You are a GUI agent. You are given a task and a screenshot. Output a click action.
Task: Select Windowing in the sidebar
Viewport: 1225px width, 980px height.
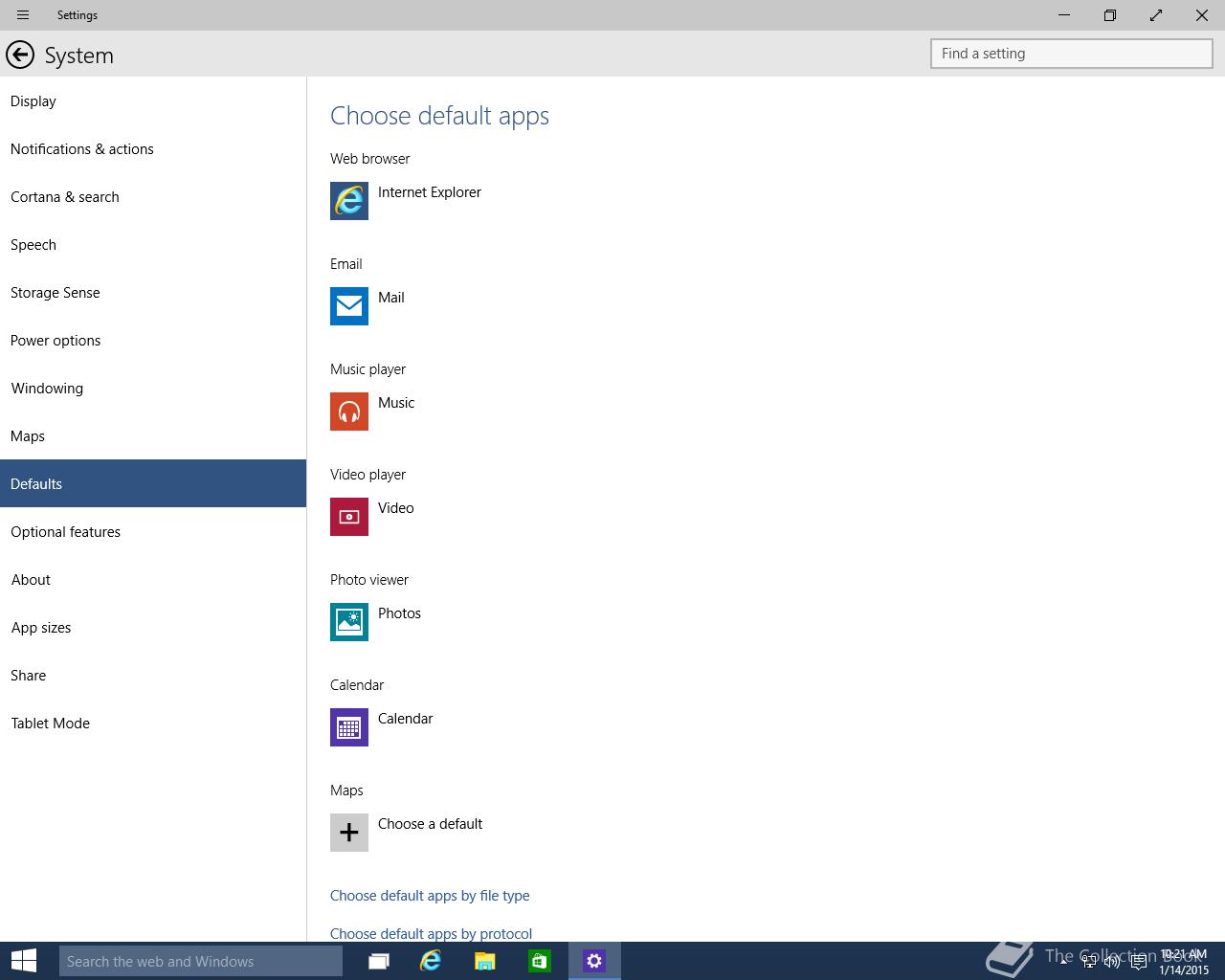(153, 388)
